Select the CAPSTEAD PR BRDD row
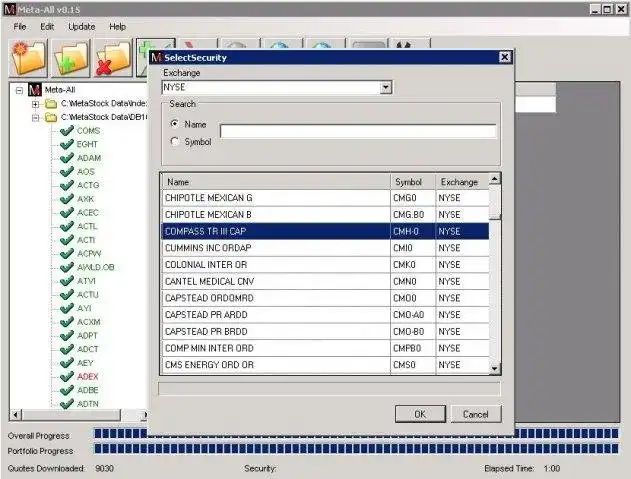Viewport: 631px width, 479px height. click(326, 332)
